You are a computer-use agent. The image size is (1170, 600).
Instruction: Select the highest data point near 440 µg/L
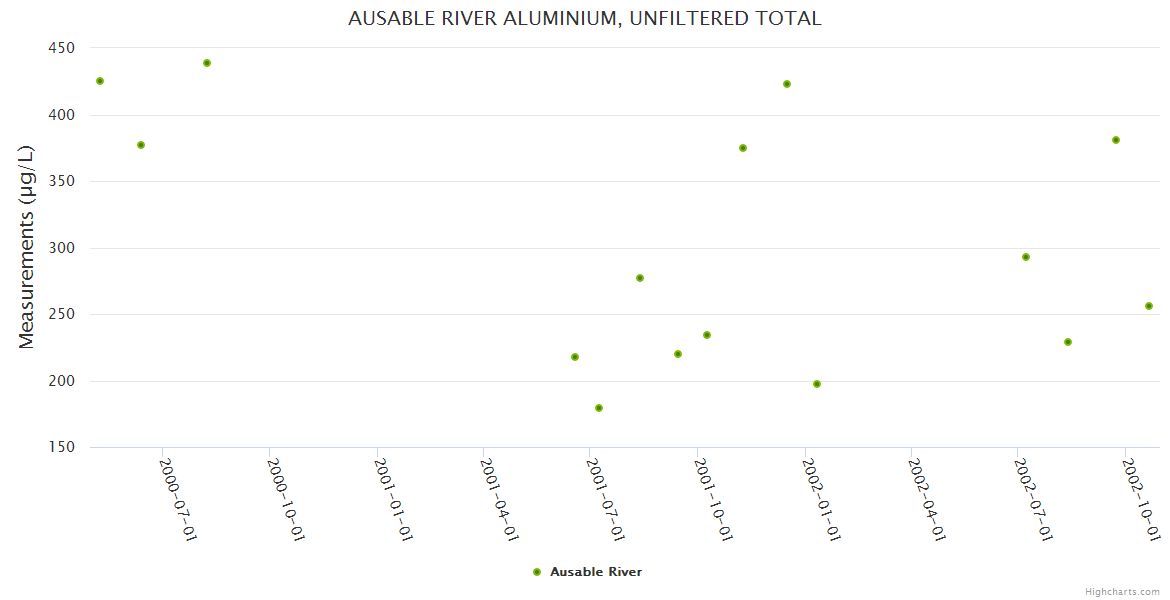coord(207,63)
